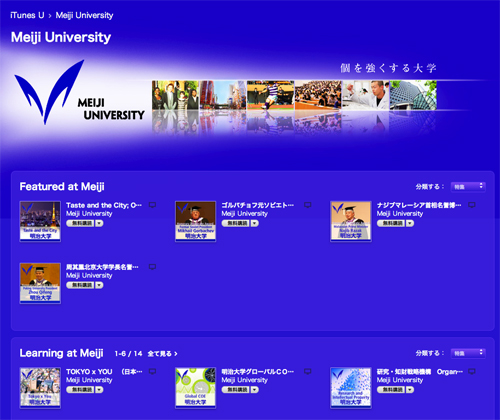This screenshot has width=500, height=420.
Task: Open the Najib Razak ceremony artwork
Action: pyautogui.click(x=351, y=221)
